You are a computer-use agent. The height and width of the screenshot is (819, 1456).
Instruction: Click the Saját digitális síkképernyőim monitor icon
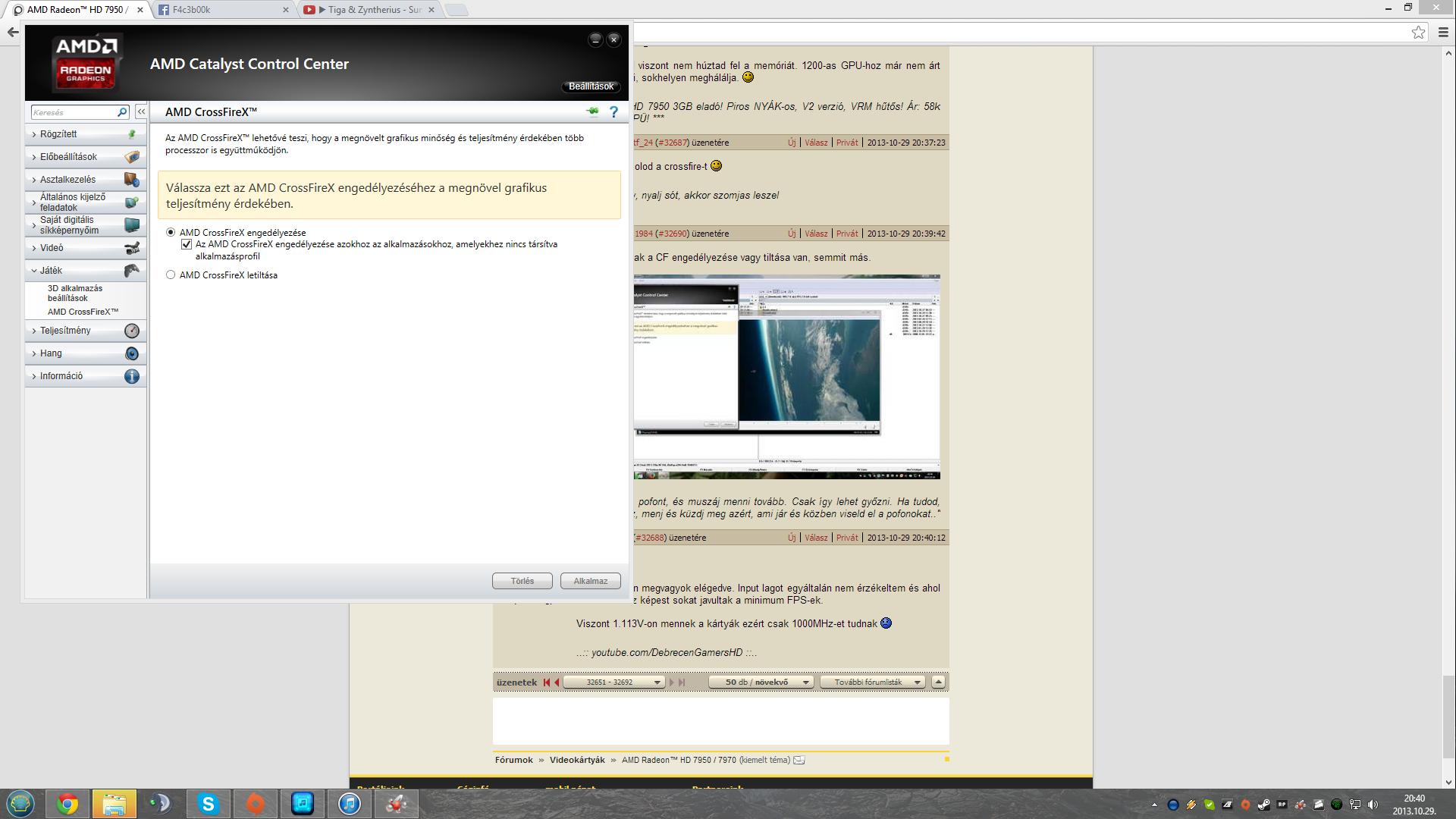coord(132,225)
